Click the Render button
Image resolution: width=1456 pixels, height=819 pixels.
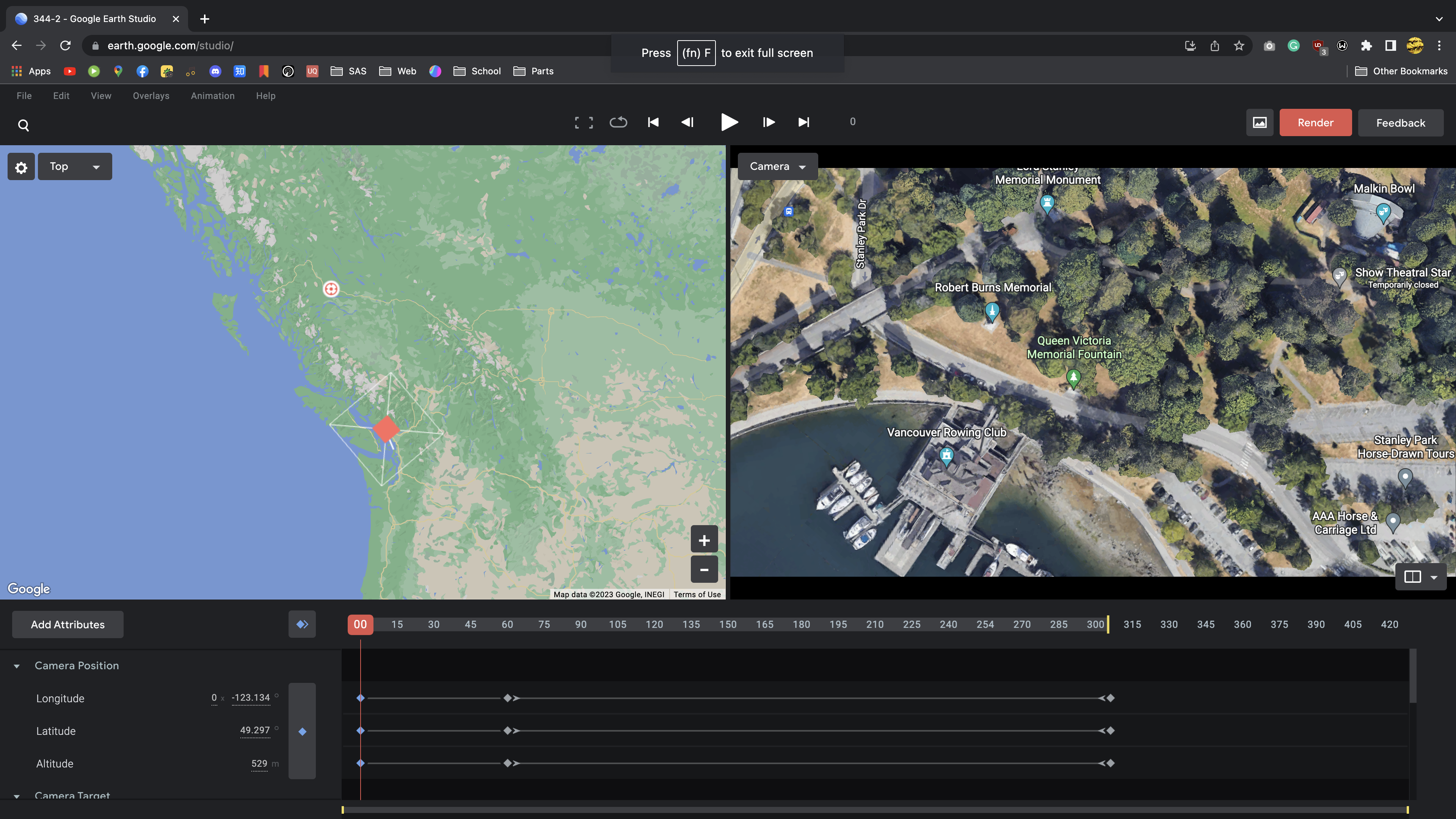1315,122
